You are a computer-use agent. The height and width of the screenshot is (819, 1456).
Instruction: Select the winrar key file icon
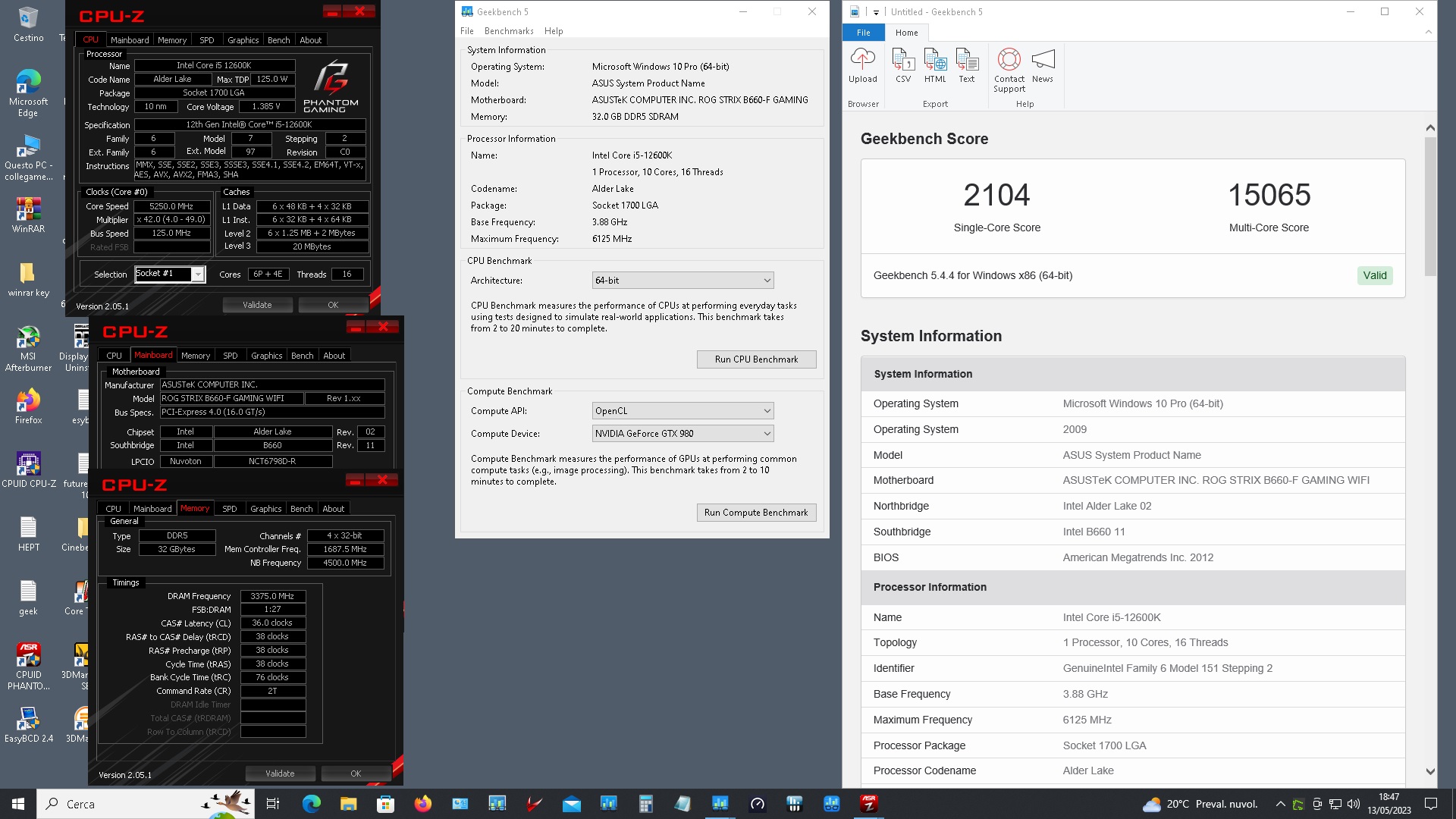click(29, 279)
